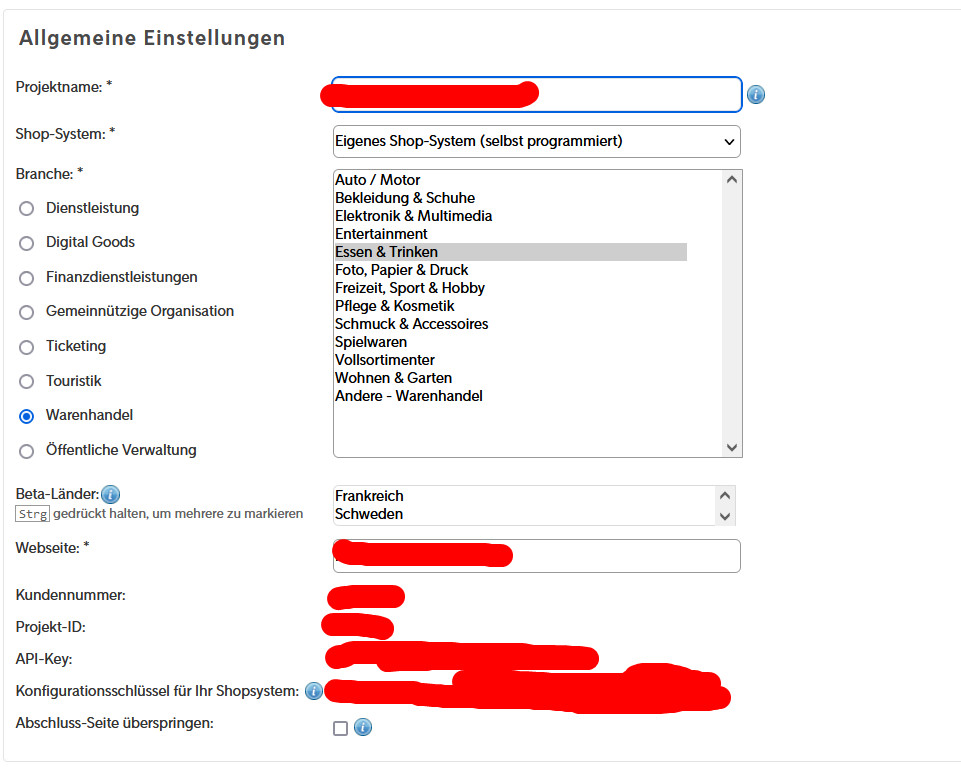This screenshot has height=770, width=961.
Task: Enable Abschluss-Seite überspringen checkbox
Action: pyautogui.click(x=340, y=728)
